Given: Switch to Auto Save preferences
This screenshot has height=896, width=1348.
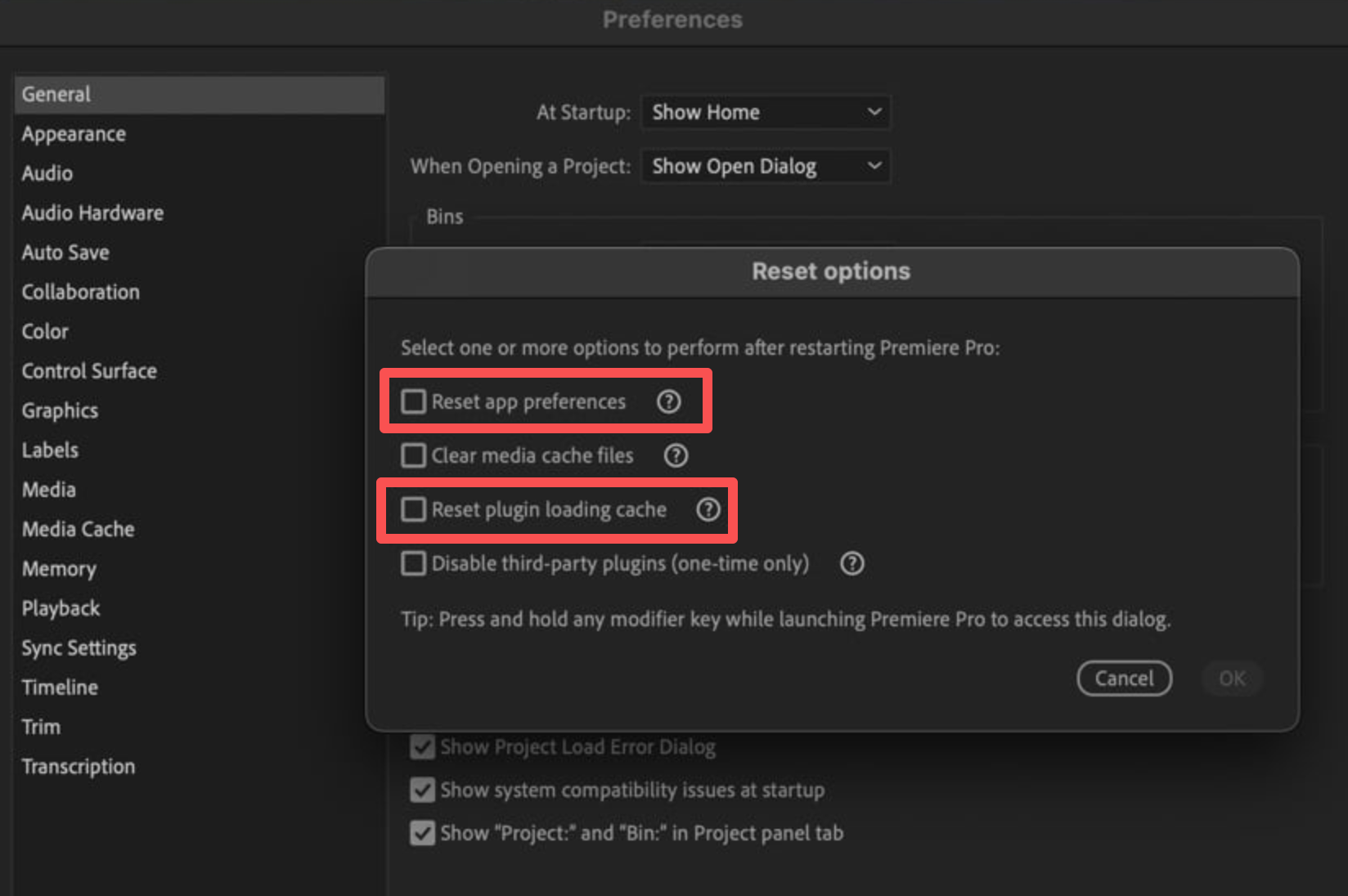Looking at the screenshot, I should coord(65,253).
